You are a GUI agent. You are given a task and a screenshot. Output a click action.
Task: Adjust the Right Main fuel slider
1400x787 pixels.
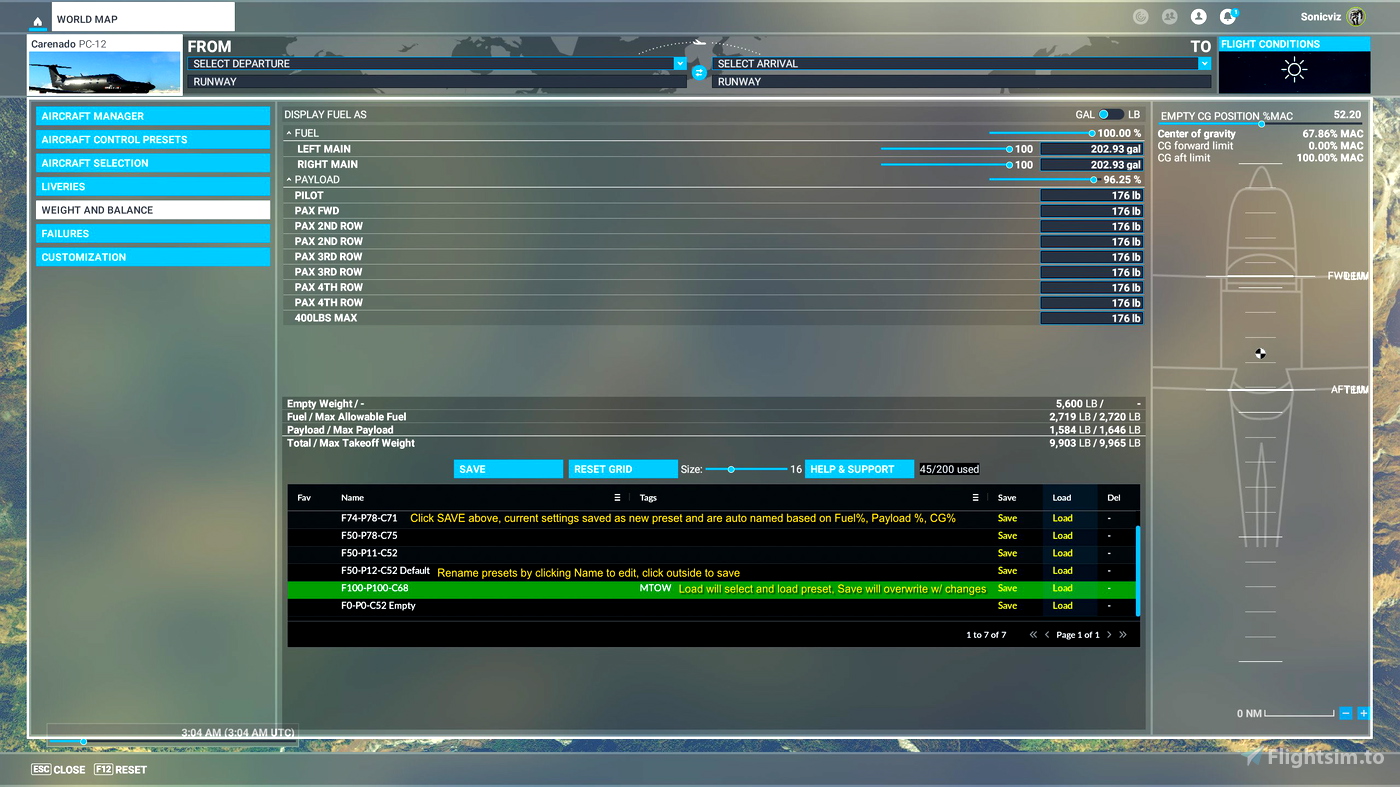[946, 164]
